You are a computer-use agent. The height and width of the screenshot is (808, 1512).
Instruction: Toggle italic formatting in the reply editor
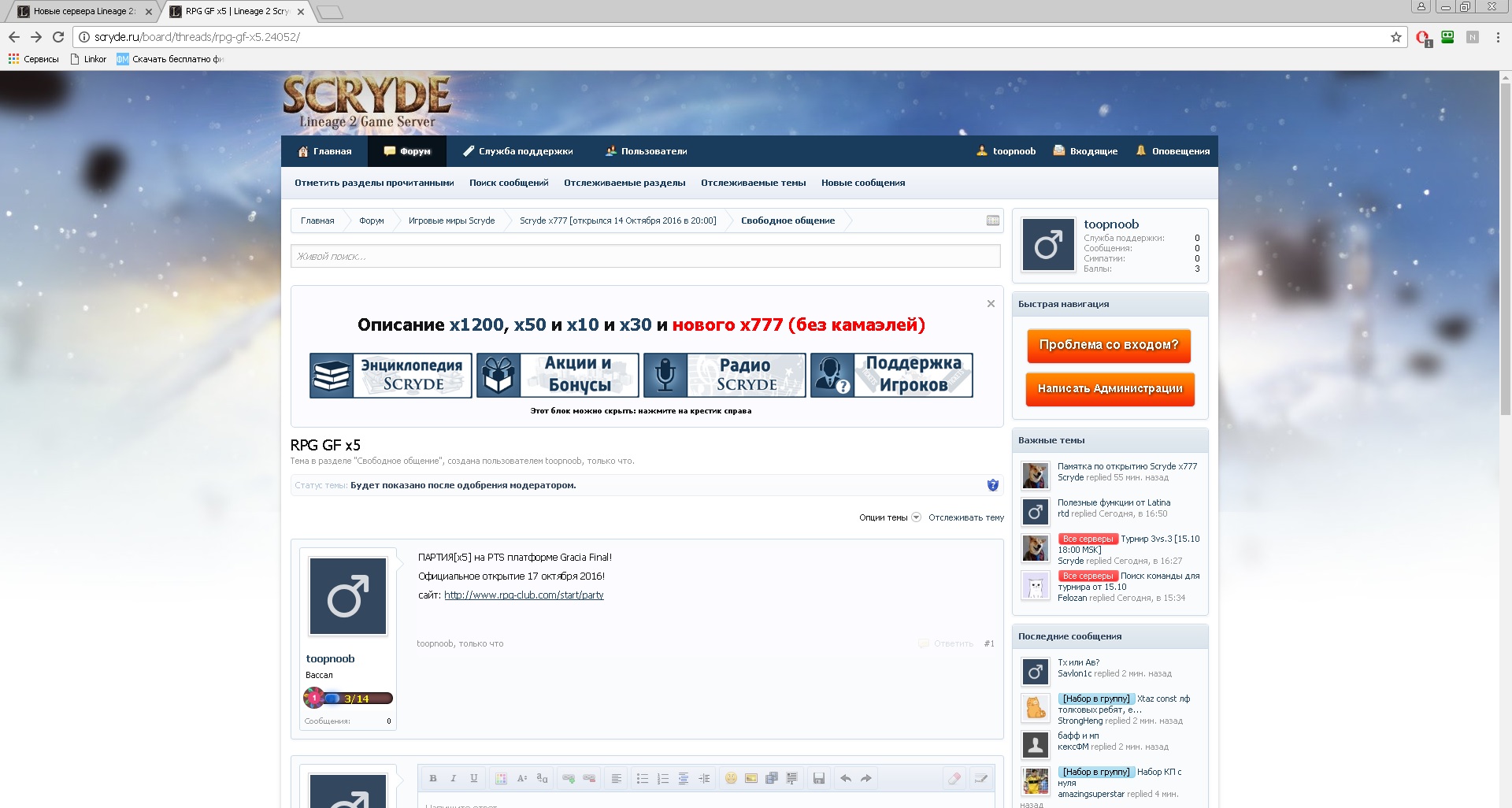[x=453, y=778]
